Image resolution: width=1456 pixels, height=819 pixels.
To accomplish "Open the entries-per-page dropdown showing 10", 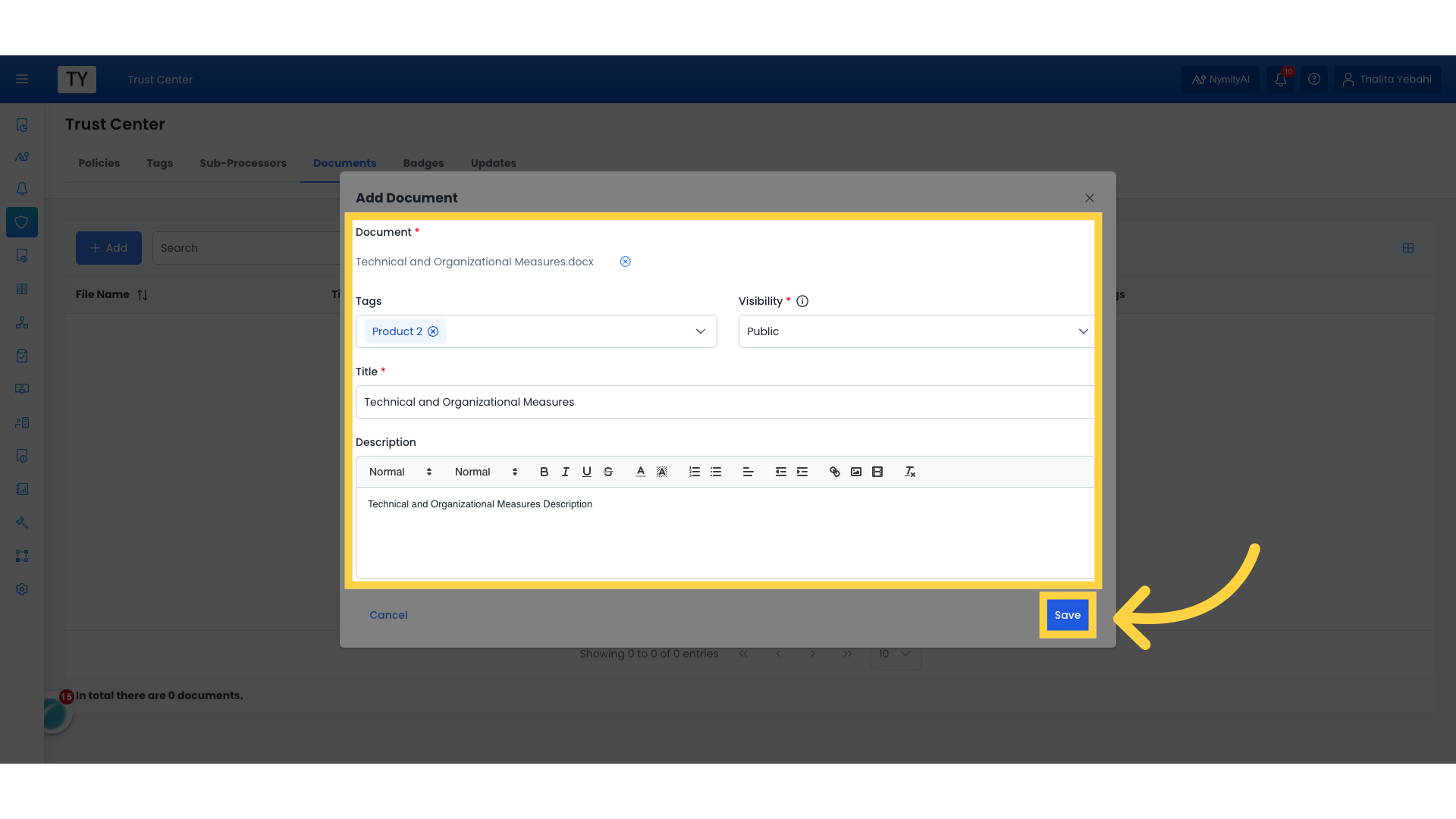I will pyautogui.click(x=895, y=654).
